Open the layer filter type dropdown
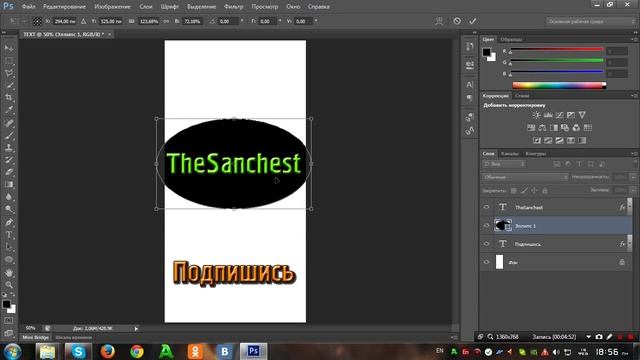The image size is (640, 360). [504, 164]
